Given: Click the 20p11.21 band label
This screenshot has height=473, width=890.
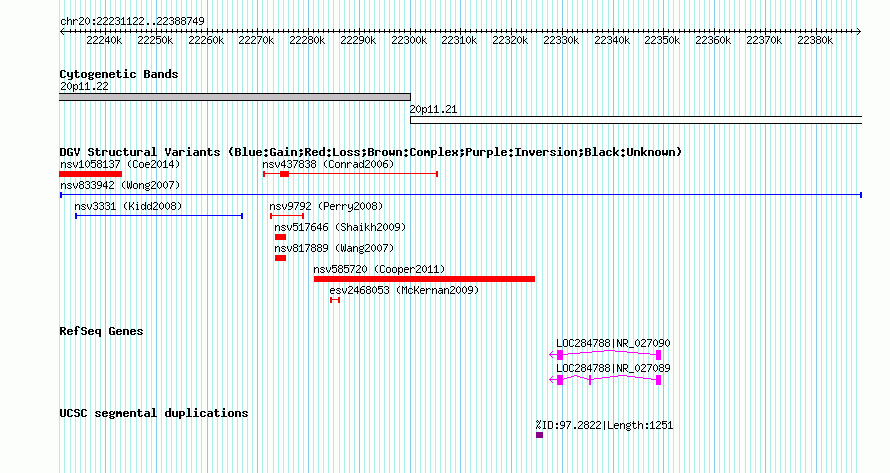Looking at the screenshot, I should tap(434, 109).
